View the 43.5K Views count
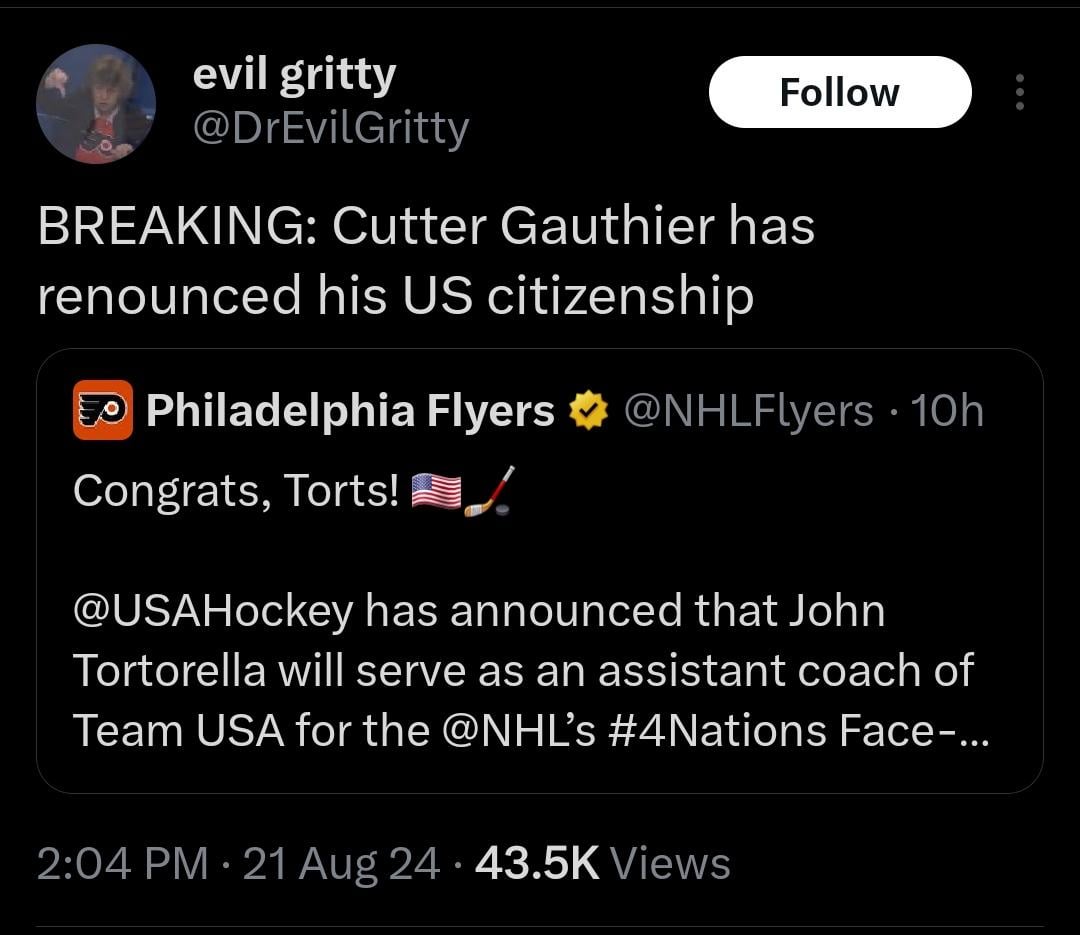Image resolution: width=1080 pixels, height=935 pixels. 603,863
